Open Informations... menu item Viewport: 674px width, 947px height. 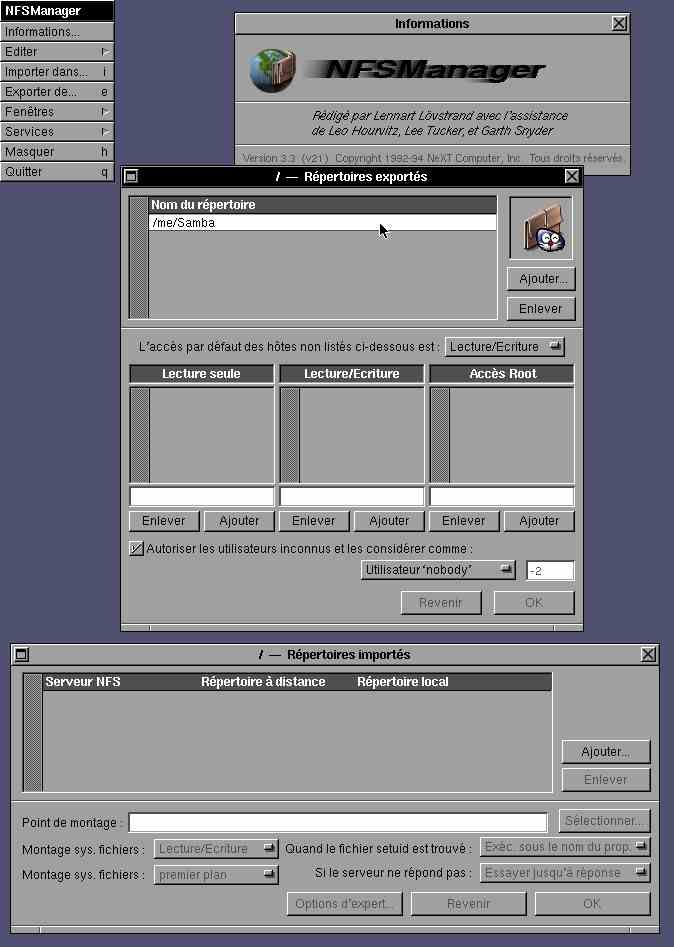[x=57, y=31]
